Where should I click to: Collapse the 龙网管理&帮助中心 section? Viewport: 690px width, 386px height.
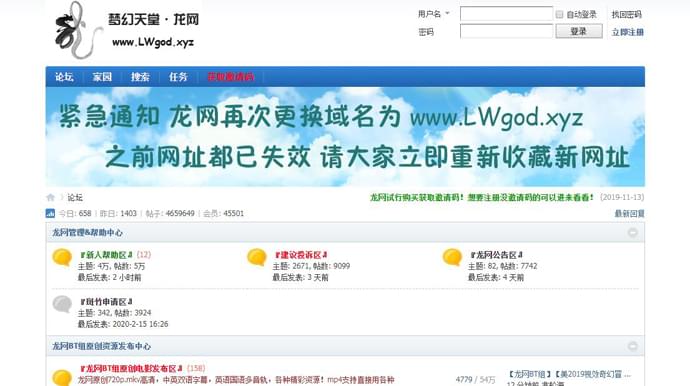(633, 232)
